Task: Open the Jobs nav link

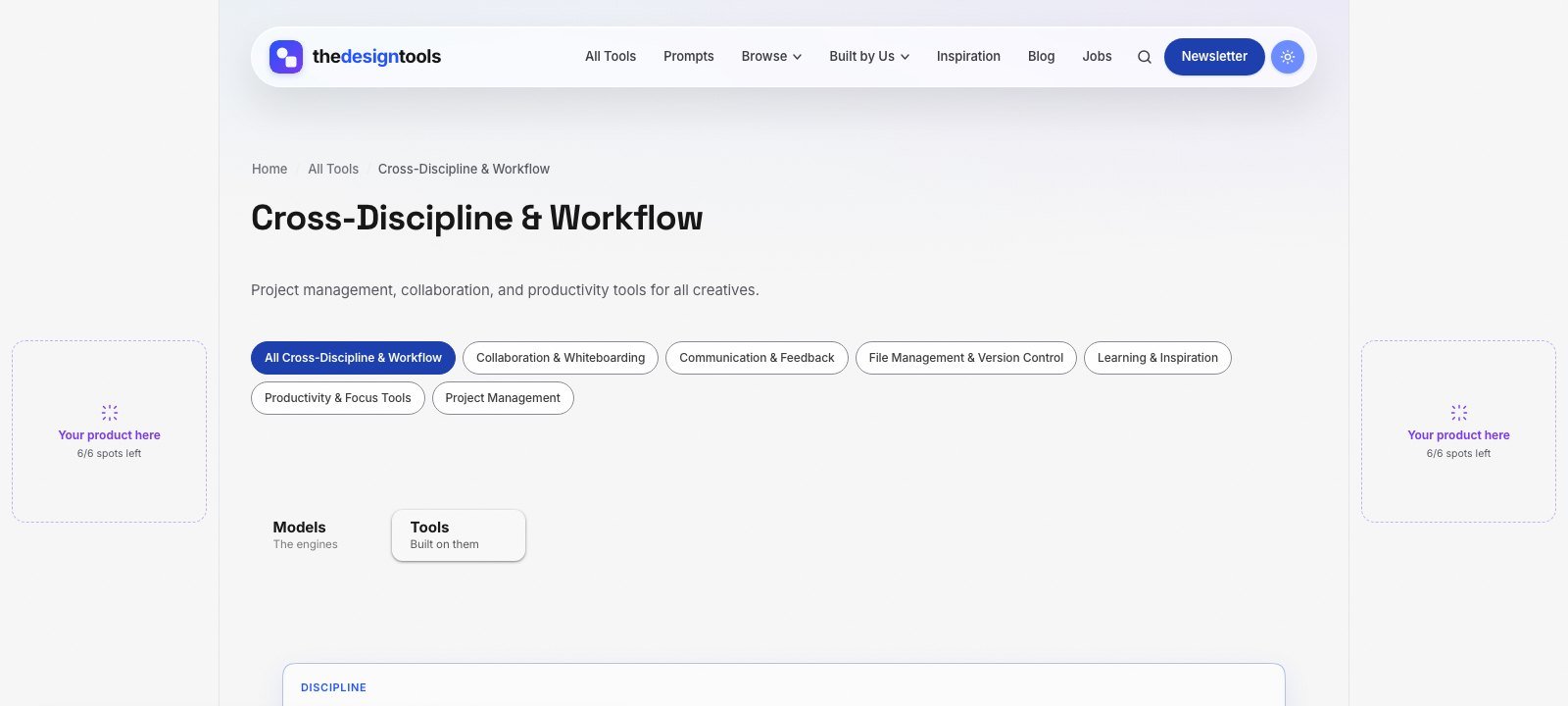Action: (x=1097, y=57)
